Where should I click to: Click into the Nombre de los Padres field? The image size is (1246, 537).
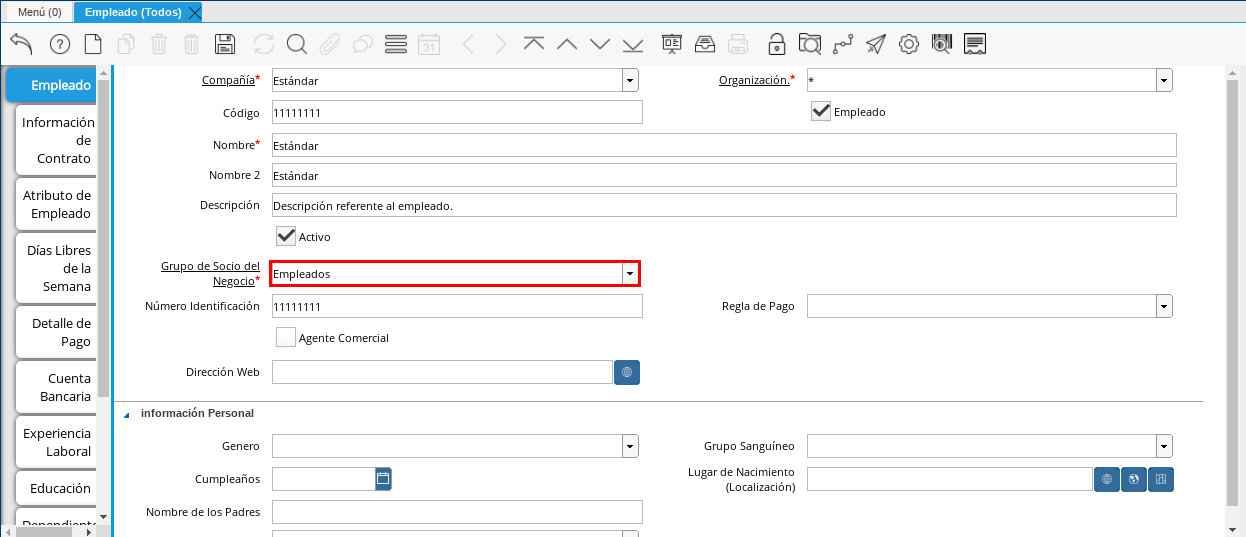pos(456,512)
